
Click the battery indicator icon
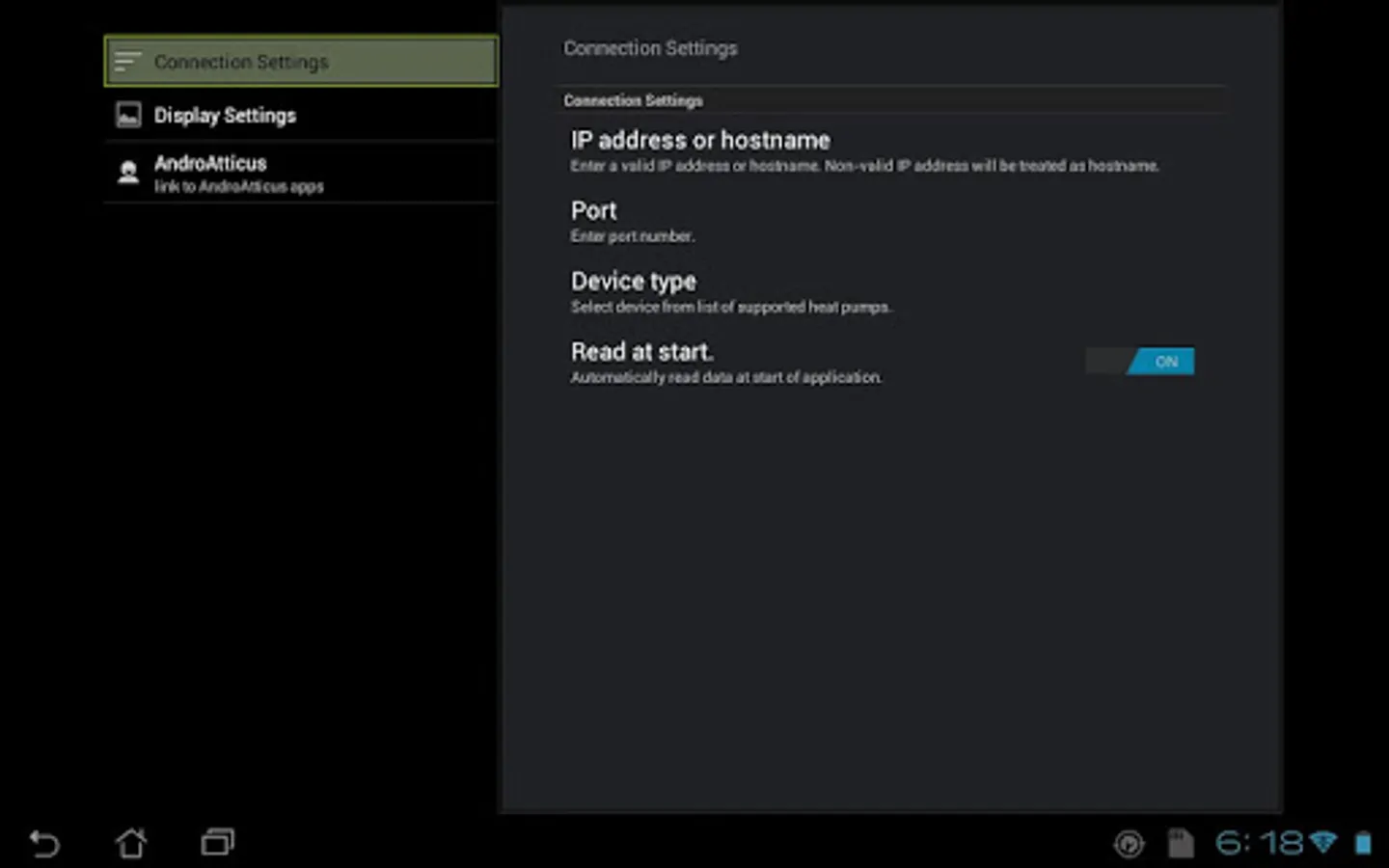click(x=1363, y=843)
